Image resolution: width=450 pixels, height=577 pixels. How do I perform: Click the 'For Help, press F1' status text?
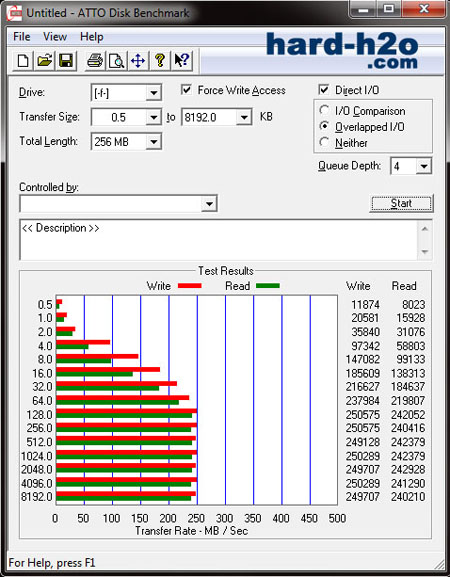click(52, 563)
